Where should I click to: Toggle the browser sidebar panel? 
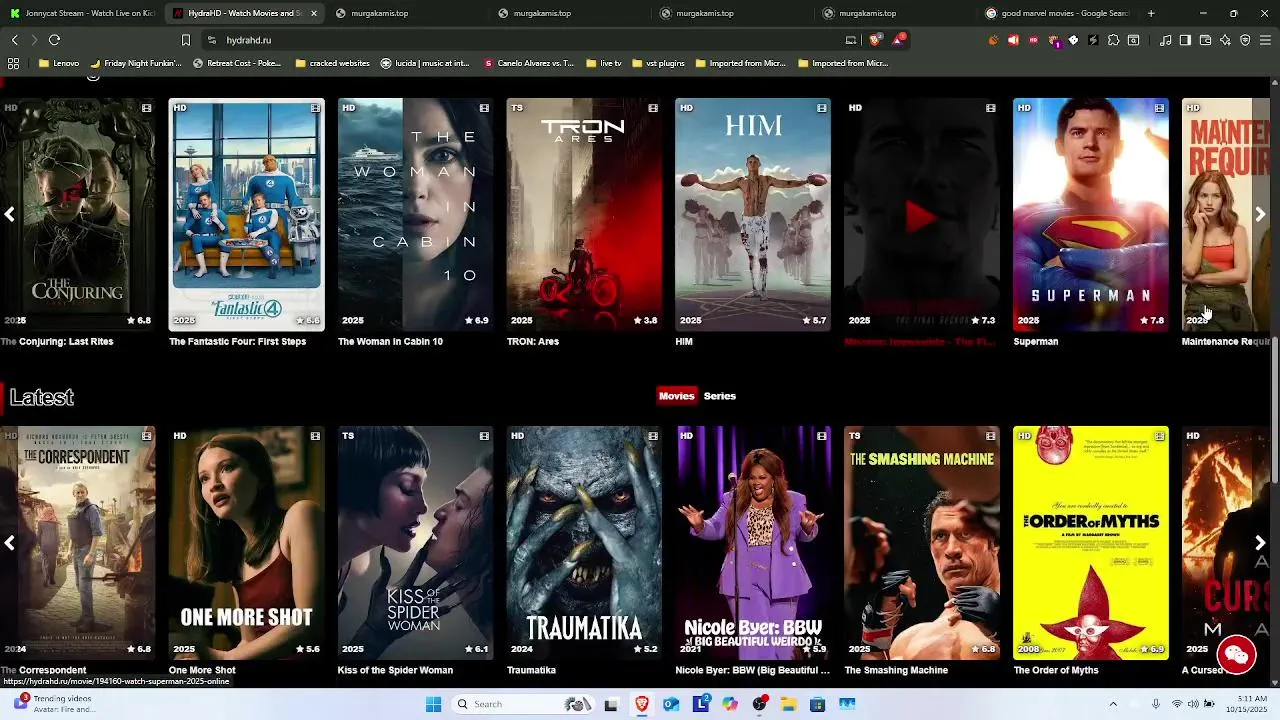click(1185, 40)
